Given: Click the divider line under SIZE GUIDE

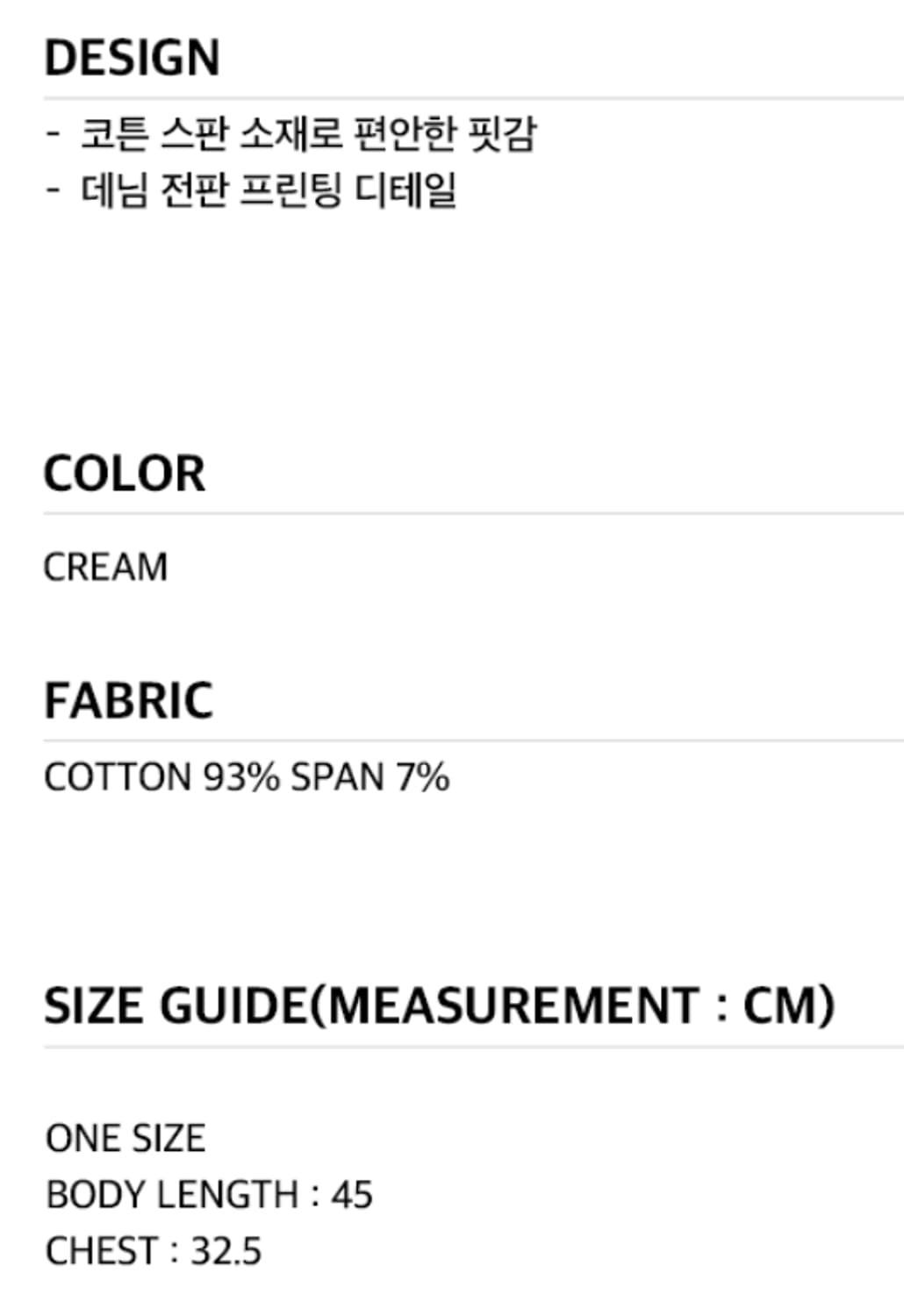Looking at the screenshot, I should [474, 1047].
